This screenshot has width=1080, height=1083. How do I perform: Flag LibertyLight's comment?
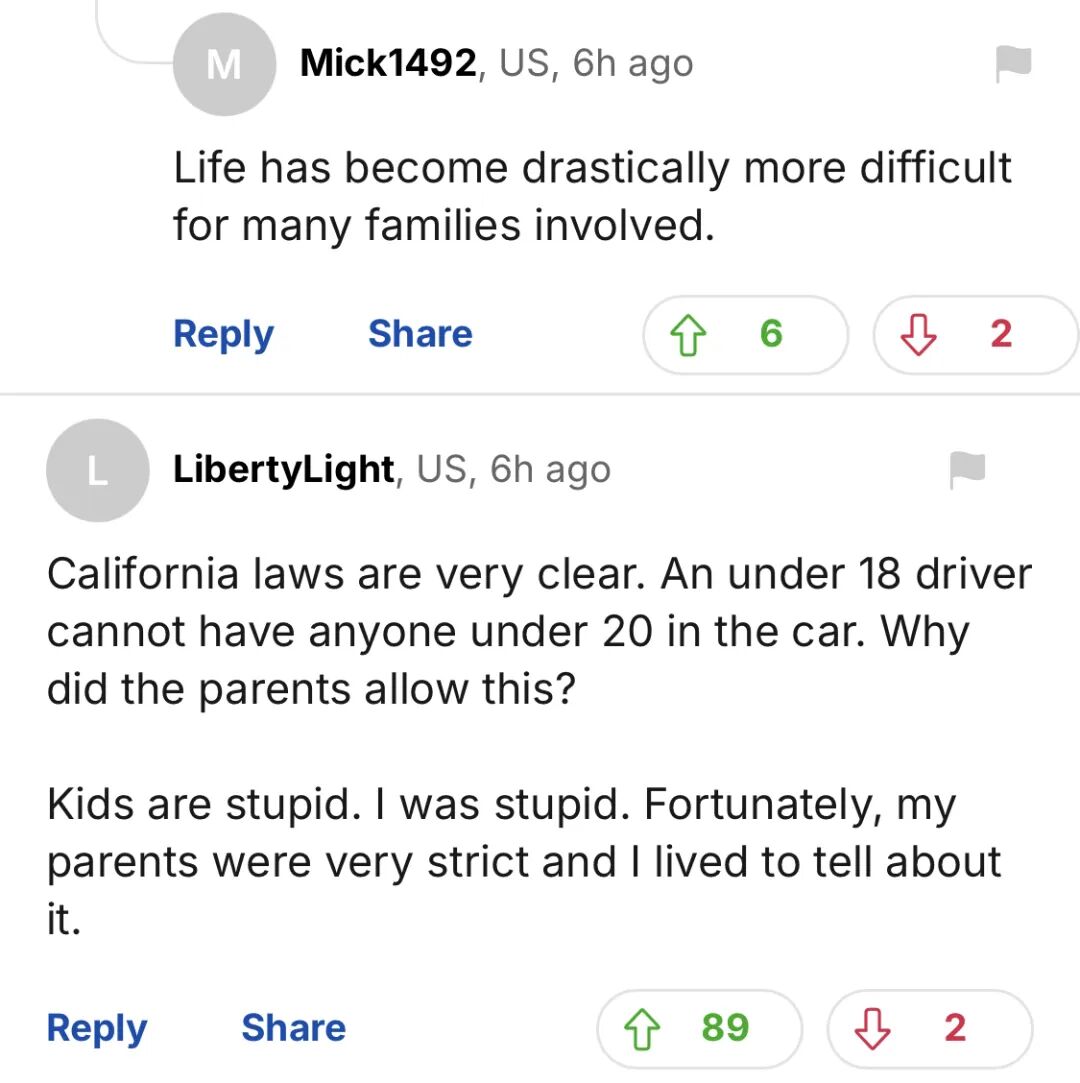[967, 469]
